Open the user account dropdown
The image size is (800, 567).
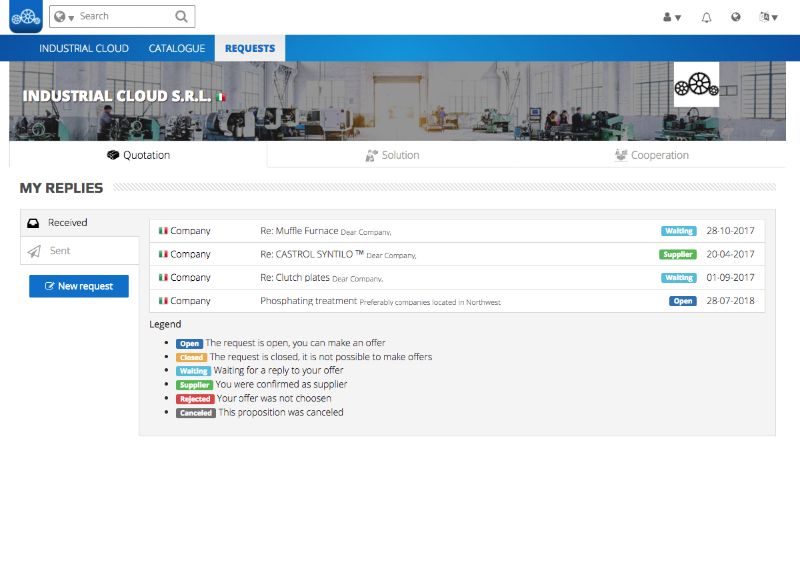pos(672,17)
